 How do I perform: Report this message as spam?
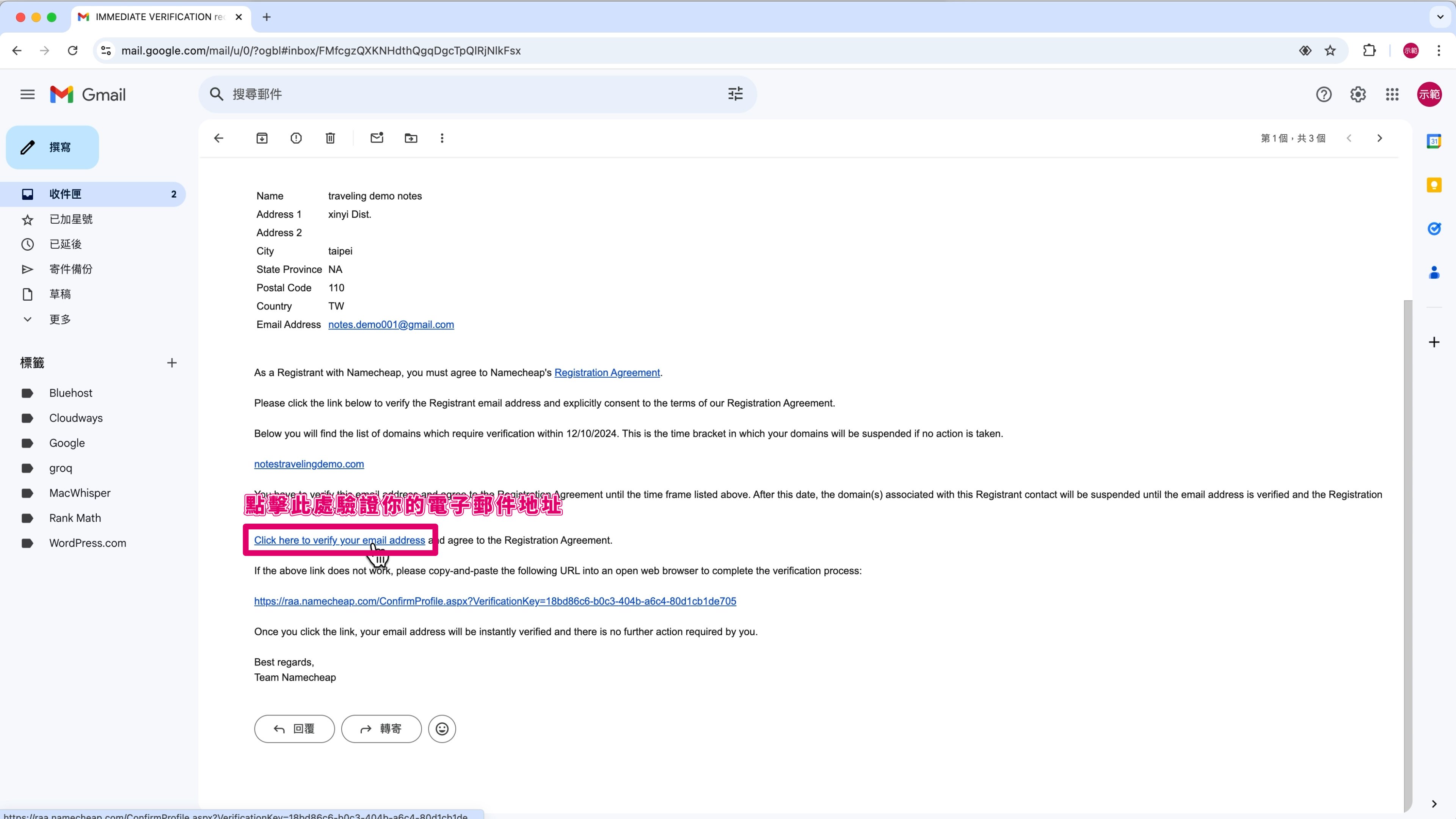click(296, 138)
